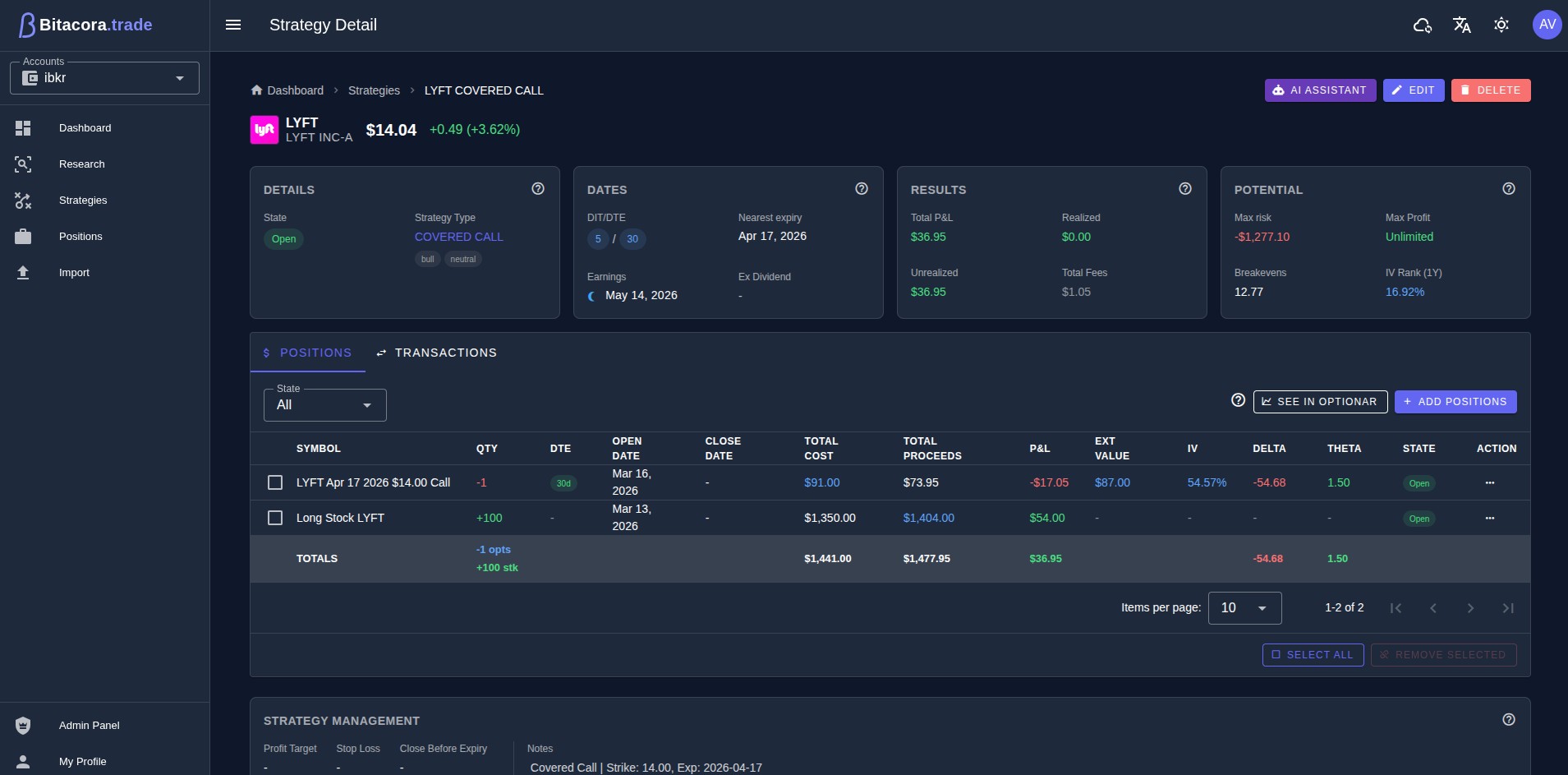Open the Accounts ibkr dropdown

point(104,78)
